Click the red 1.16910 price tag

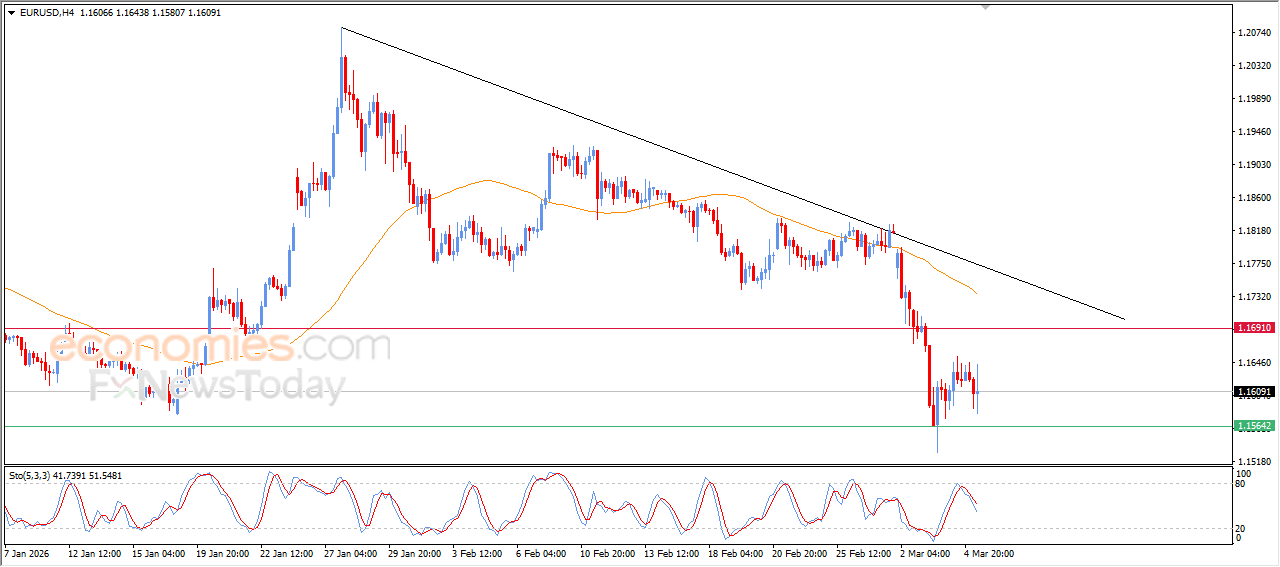(x=1254, y=328)
